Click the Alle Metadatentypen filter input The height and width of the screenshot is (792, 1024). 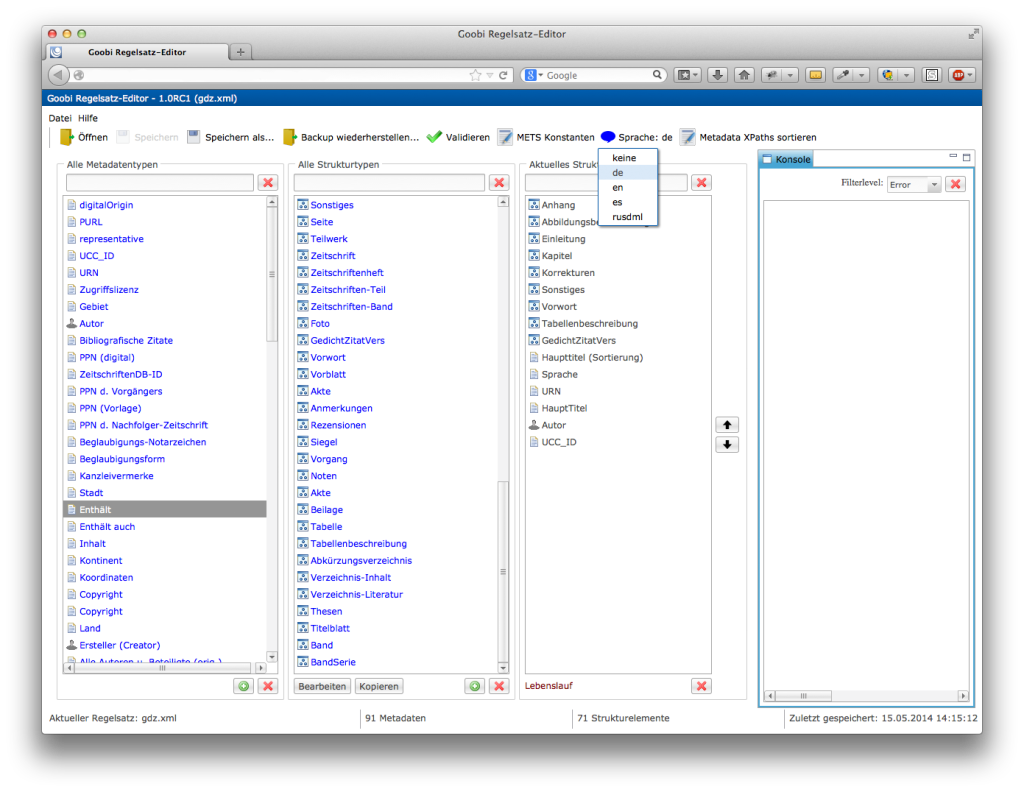click(159, 183)
